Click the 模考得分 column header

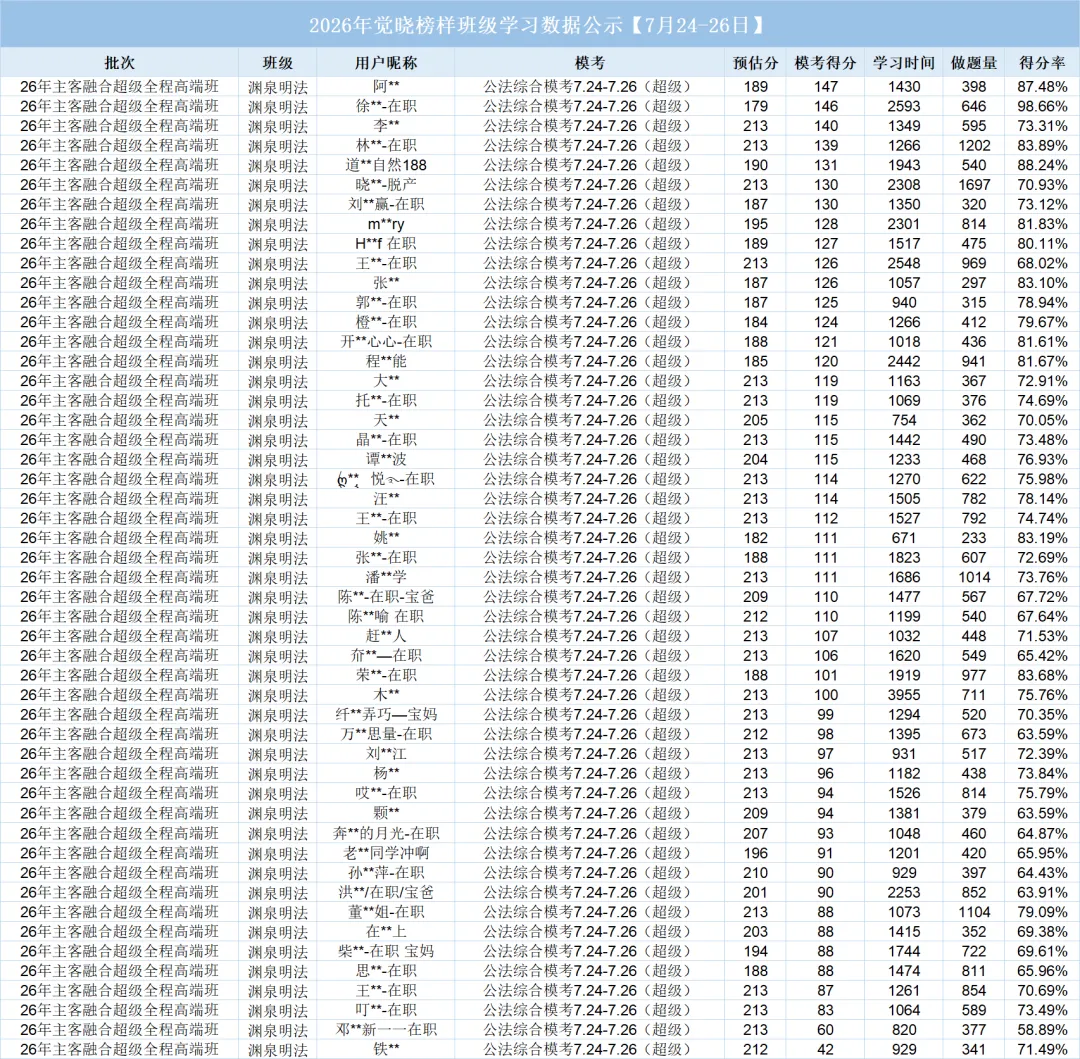tap(826, 63)
